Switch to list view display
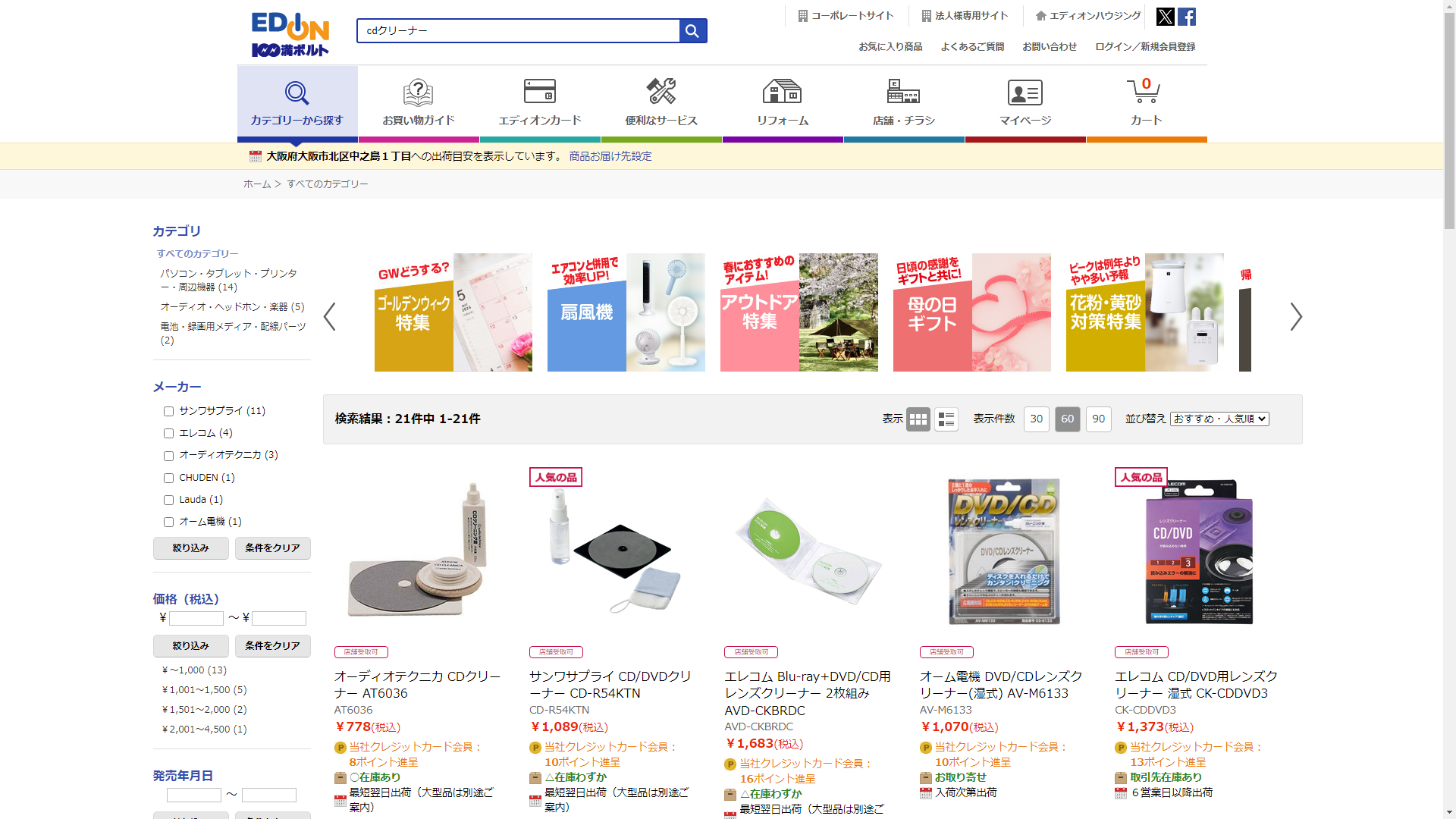Image resolution: width=1456 pixels, height=819 pixels. 946,419
